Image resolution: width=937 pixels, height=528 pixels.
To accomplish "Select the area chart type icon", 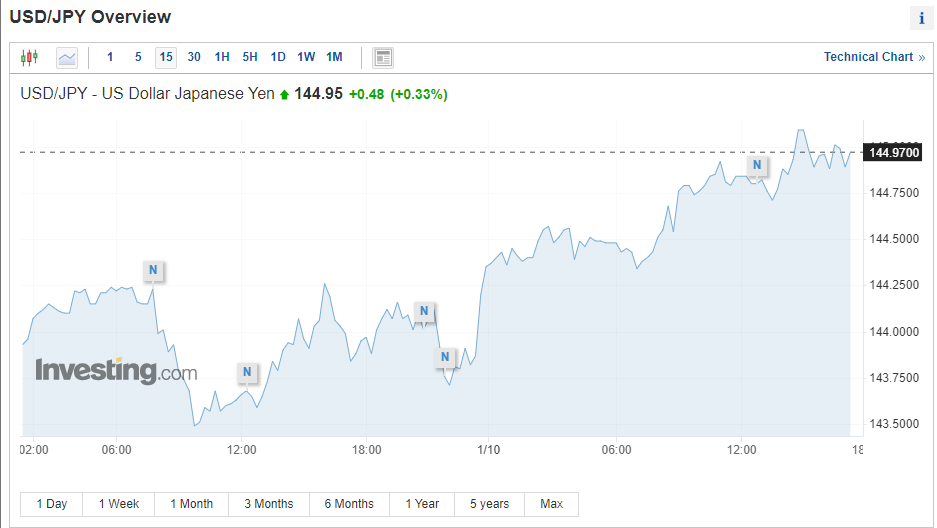I will (x=67, y=57).
